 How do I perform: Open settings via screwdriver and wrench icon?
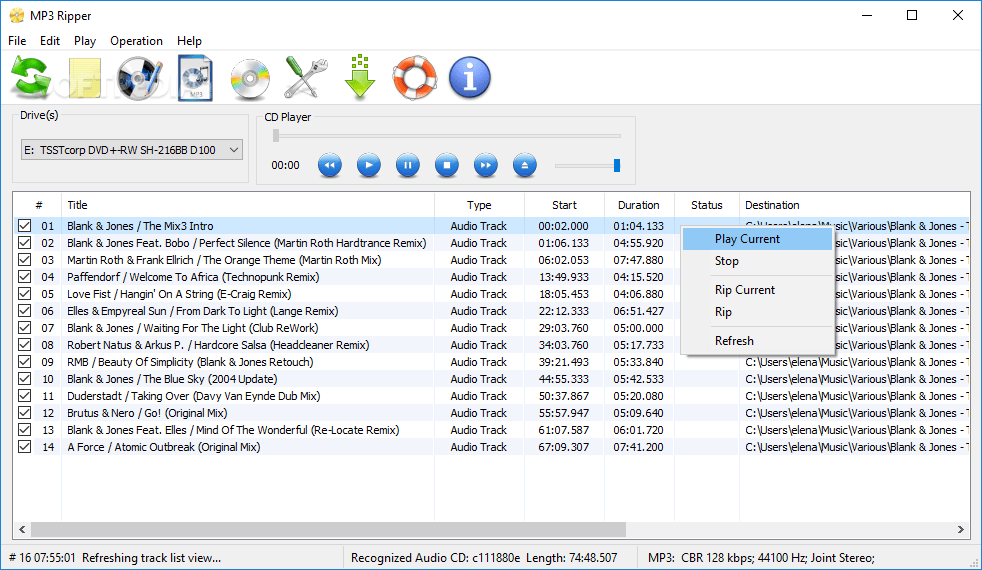[306, 78]
